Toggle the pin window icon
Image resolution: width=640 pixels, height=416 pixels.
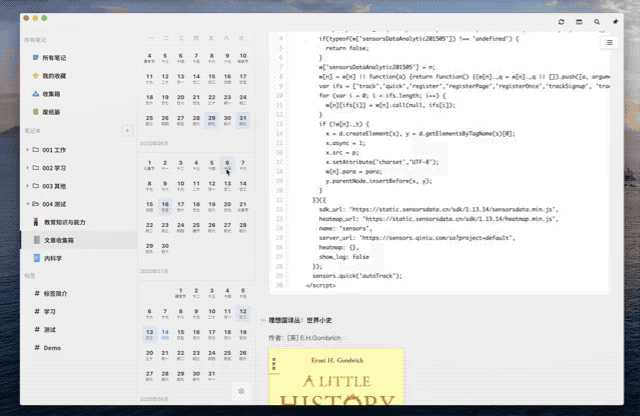tap(615, 22)
